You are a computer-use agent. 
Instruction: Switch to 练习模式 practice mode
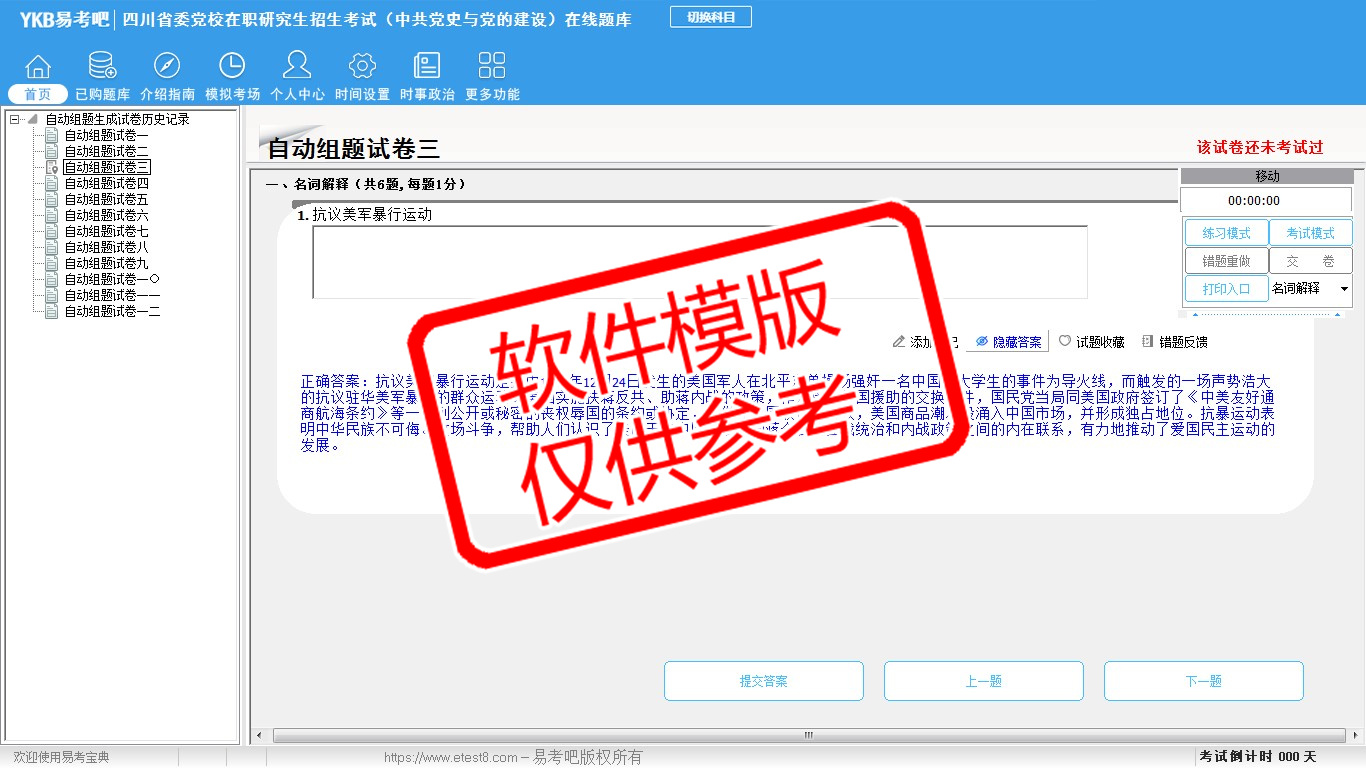click(x=1226, y=233)
